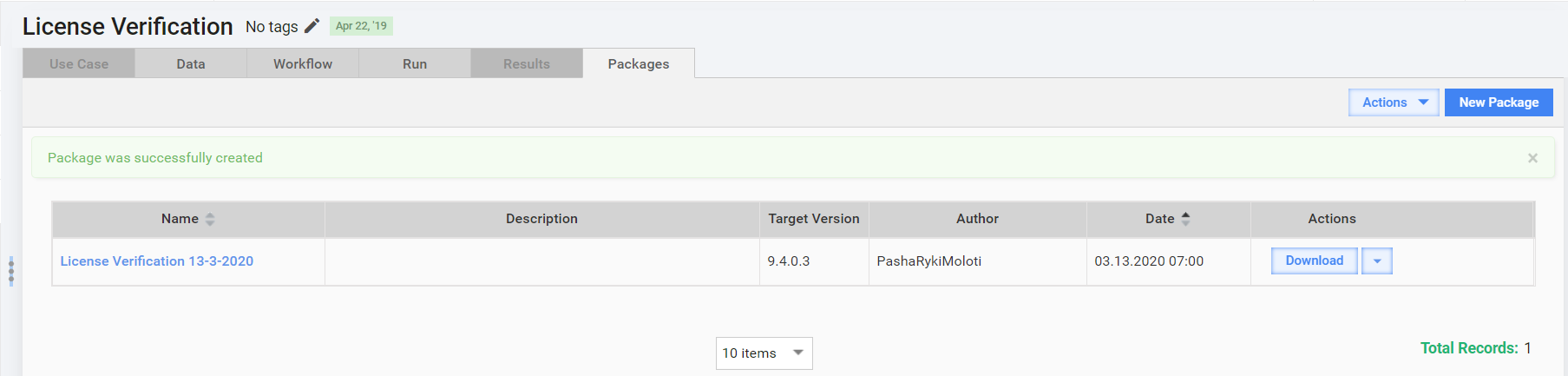Select the Use Case tab

tap(79, 63)
